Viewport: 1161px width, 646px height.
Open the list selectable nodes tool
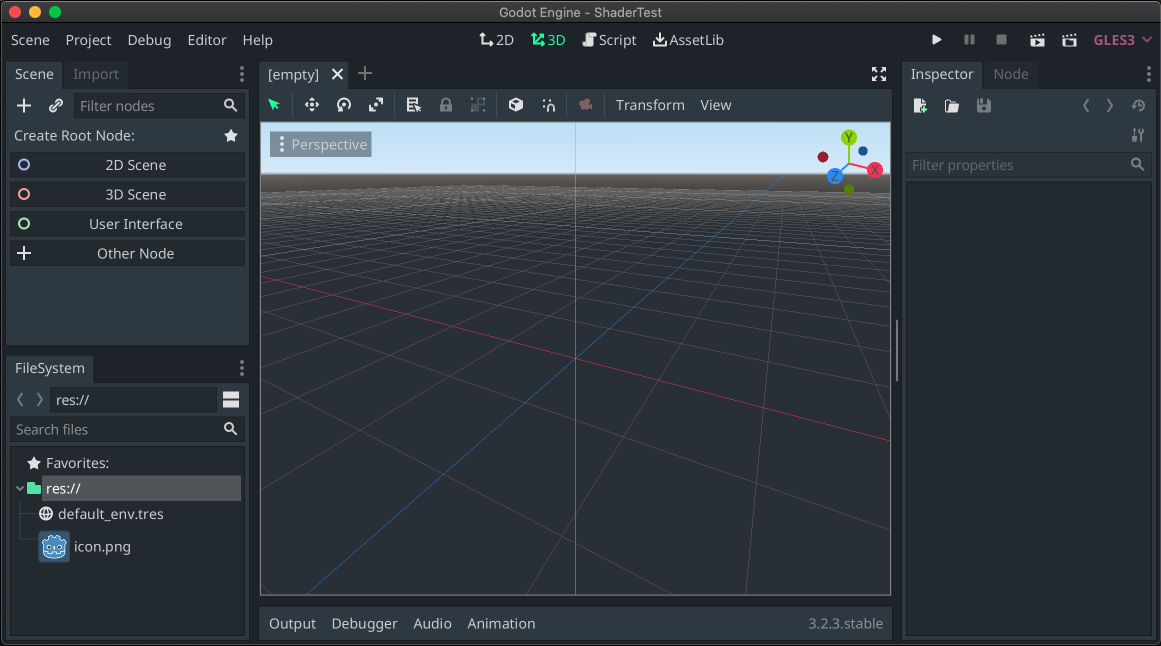pos(413,105)
